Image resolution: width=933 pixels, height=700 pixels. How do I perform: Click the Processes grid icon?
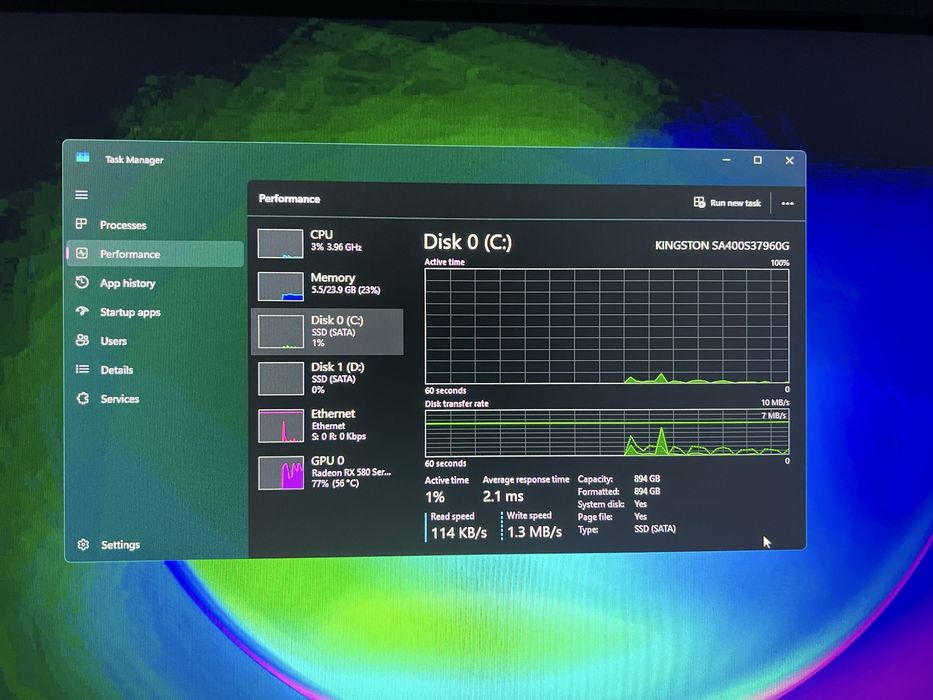(x=82, y=224)
